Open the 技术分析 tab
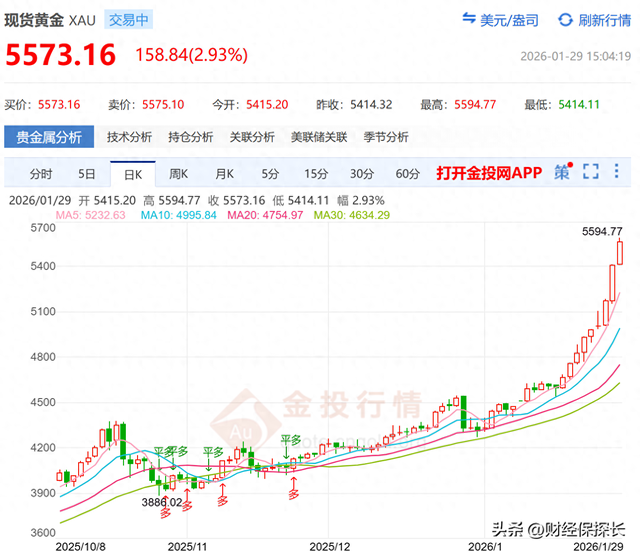The image size is (640, 552). [129, 137]
